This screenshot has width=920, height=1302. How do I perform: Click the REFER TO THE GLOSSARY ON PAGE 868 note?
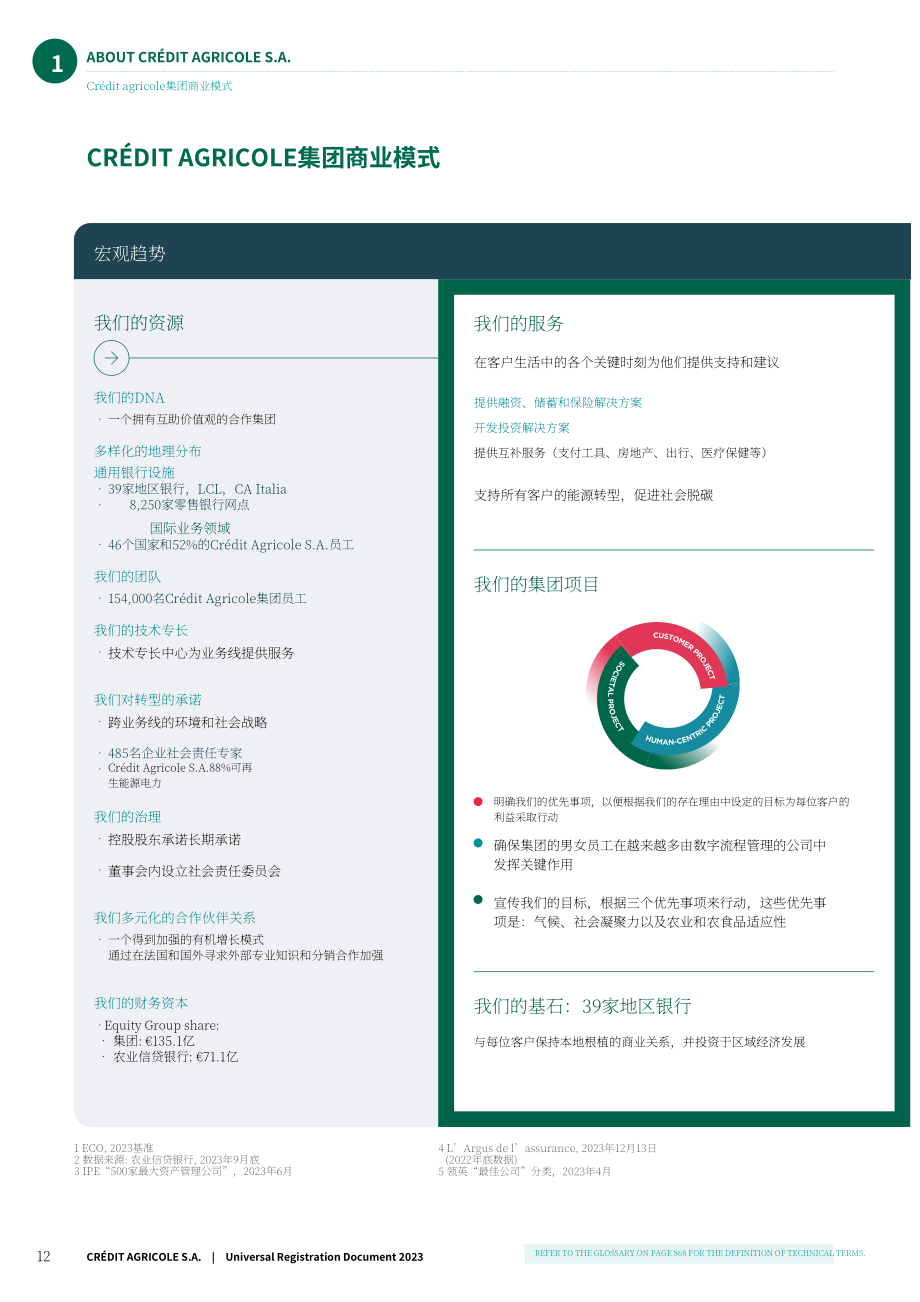click(700, 1253)
